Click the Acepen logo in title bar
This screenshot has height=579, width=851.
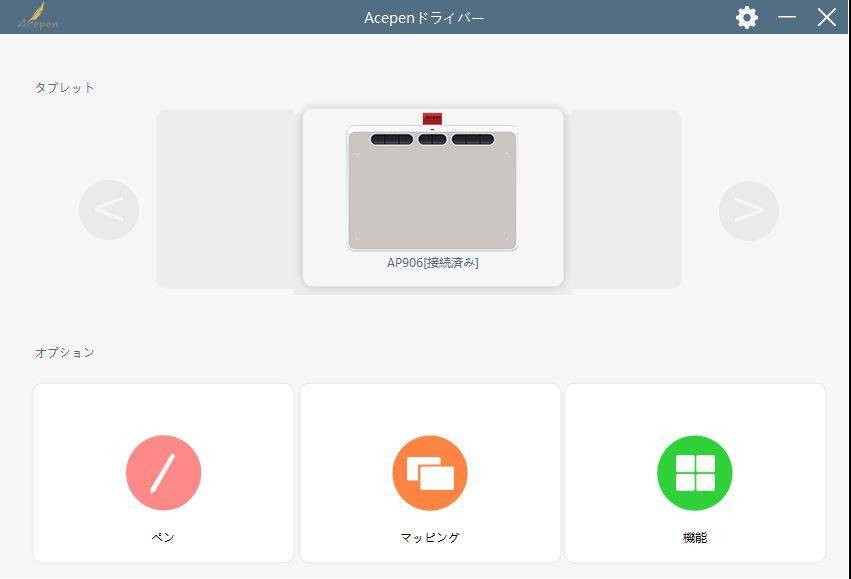(38, 16)
